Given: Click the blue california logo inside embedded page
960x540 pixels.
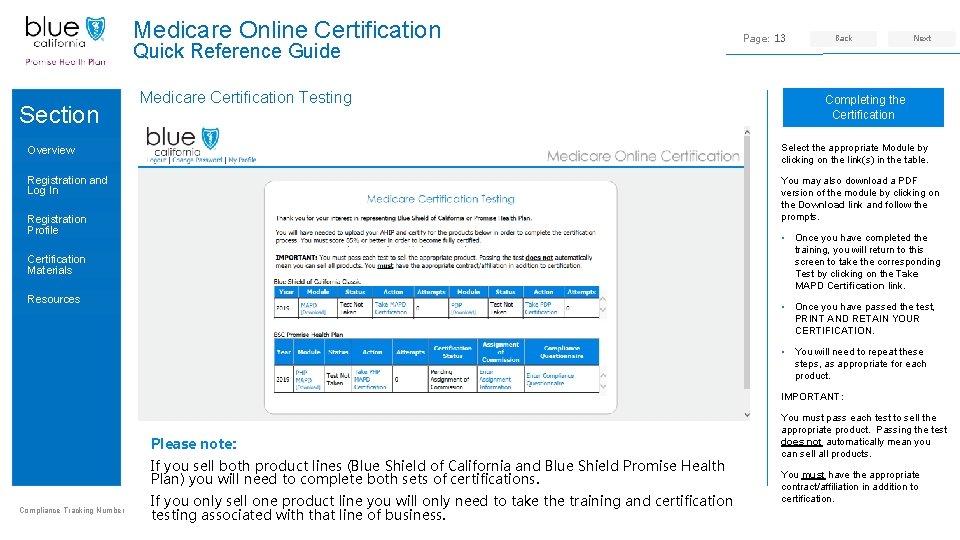Looking at the screenshot, I should coord(182,141).
